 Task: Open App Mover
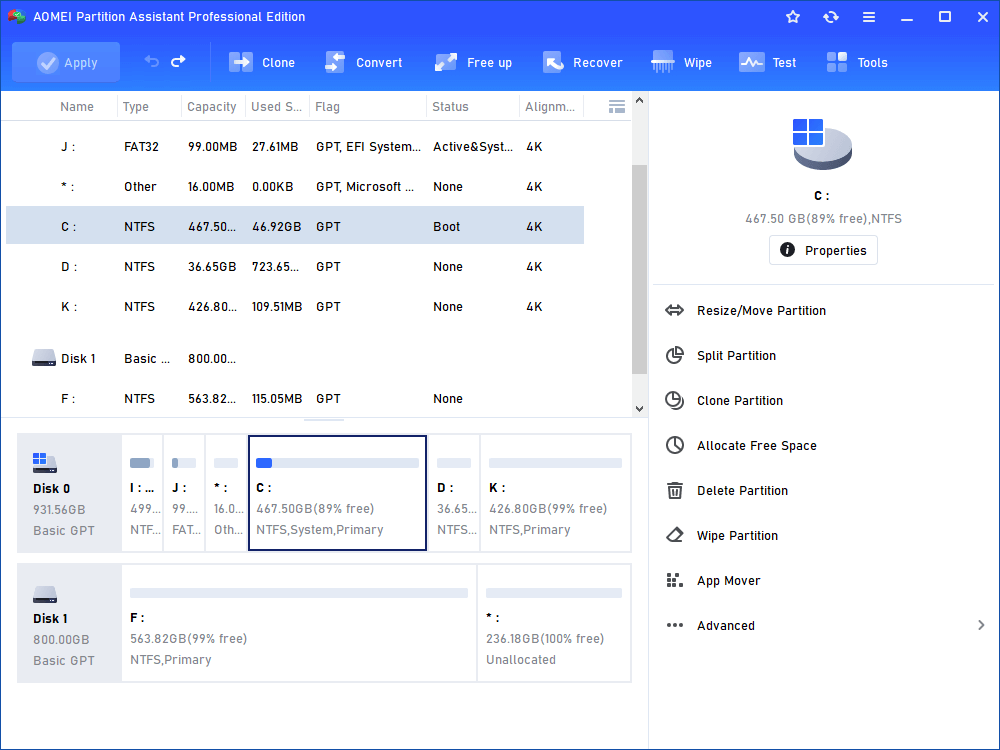[728, 580]
